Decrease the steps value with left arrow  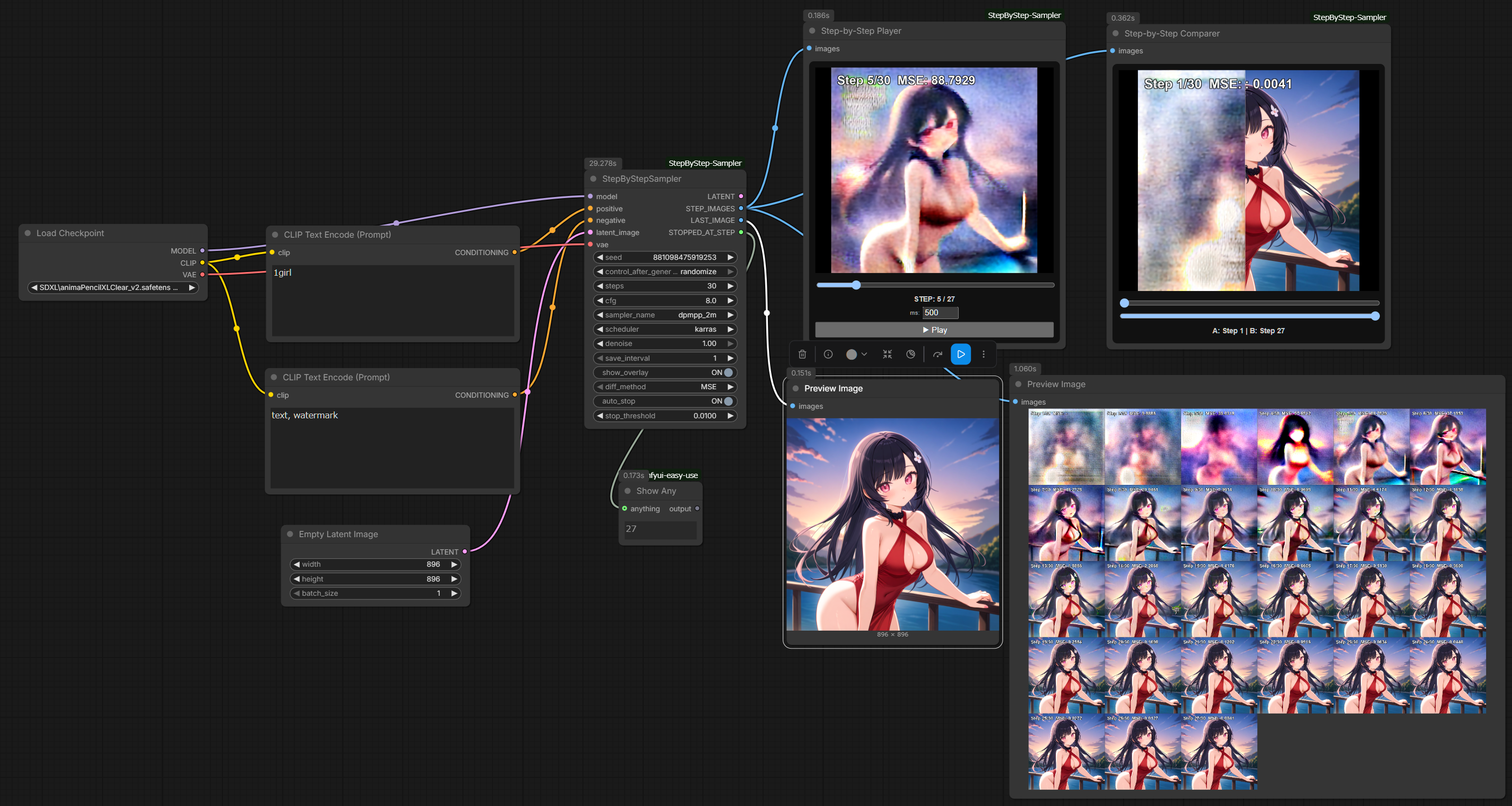pos(600,286)
